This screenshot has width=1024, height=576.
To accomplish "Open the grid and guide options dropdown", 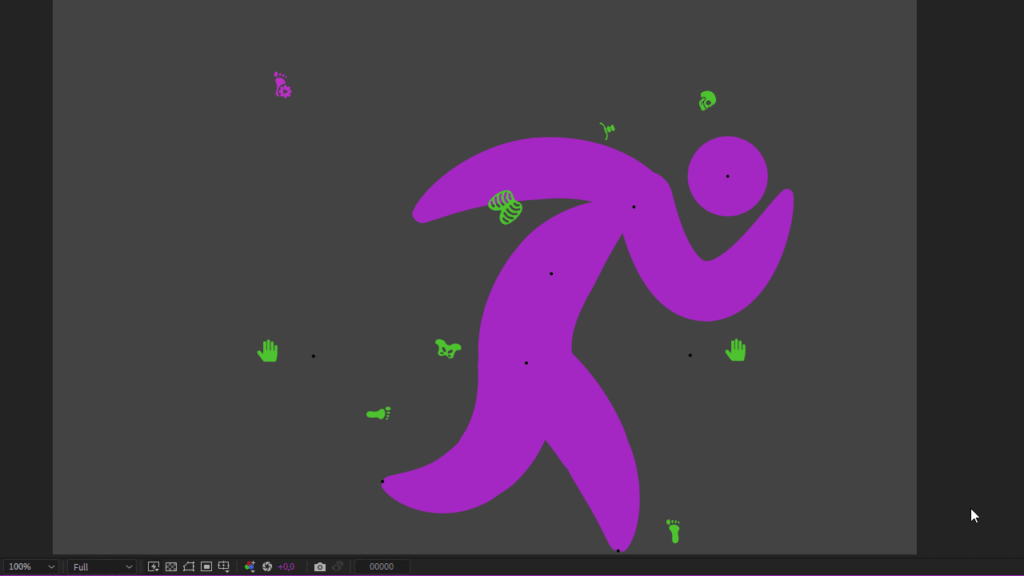I will tap(224, 567).
